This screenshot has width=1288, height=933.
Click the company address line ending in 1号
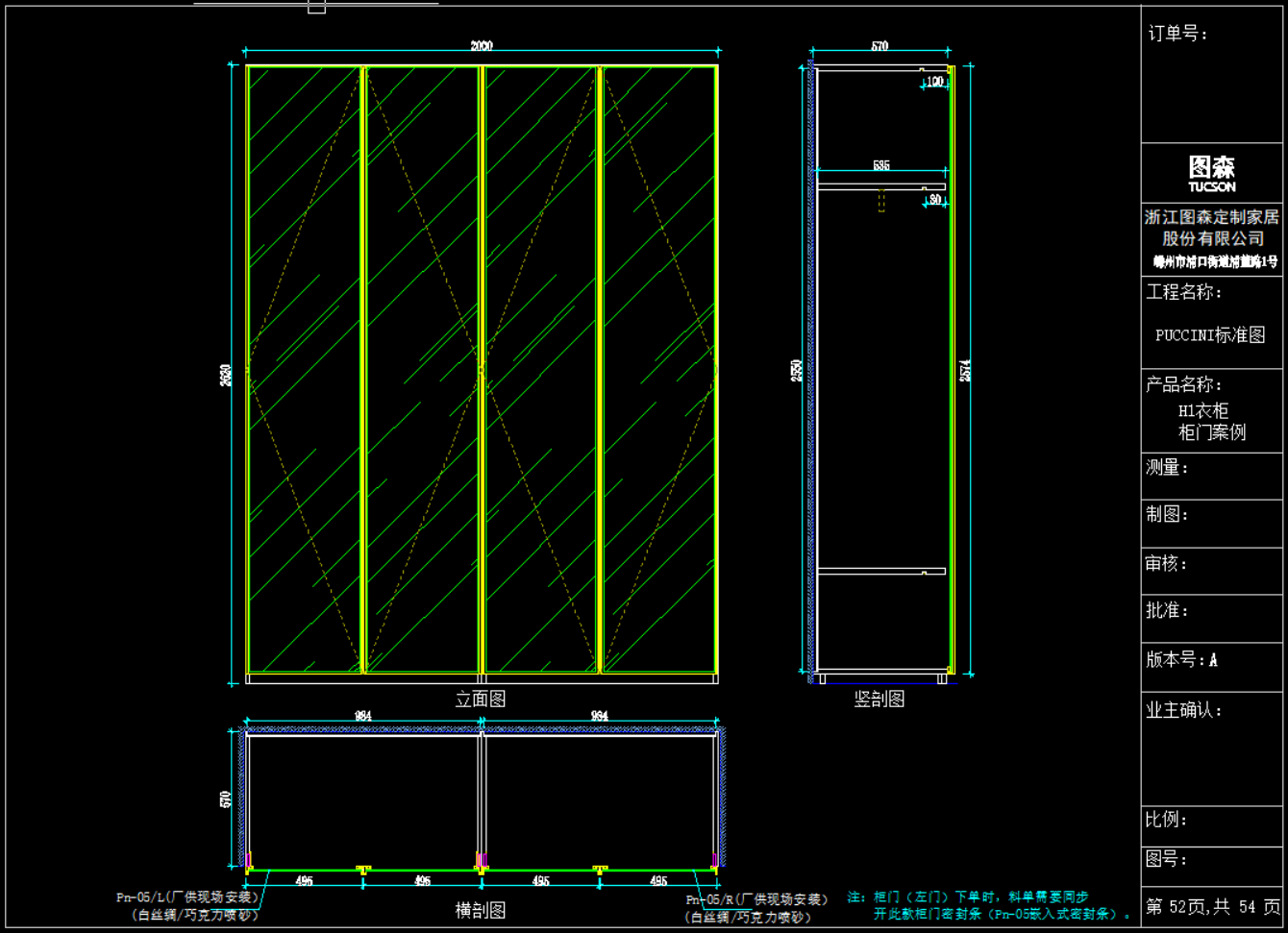[x=1216, y=261]
